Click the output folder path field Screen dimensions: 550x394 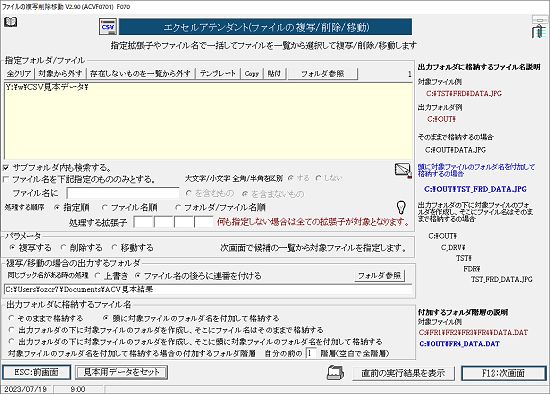tap(208, 290)
